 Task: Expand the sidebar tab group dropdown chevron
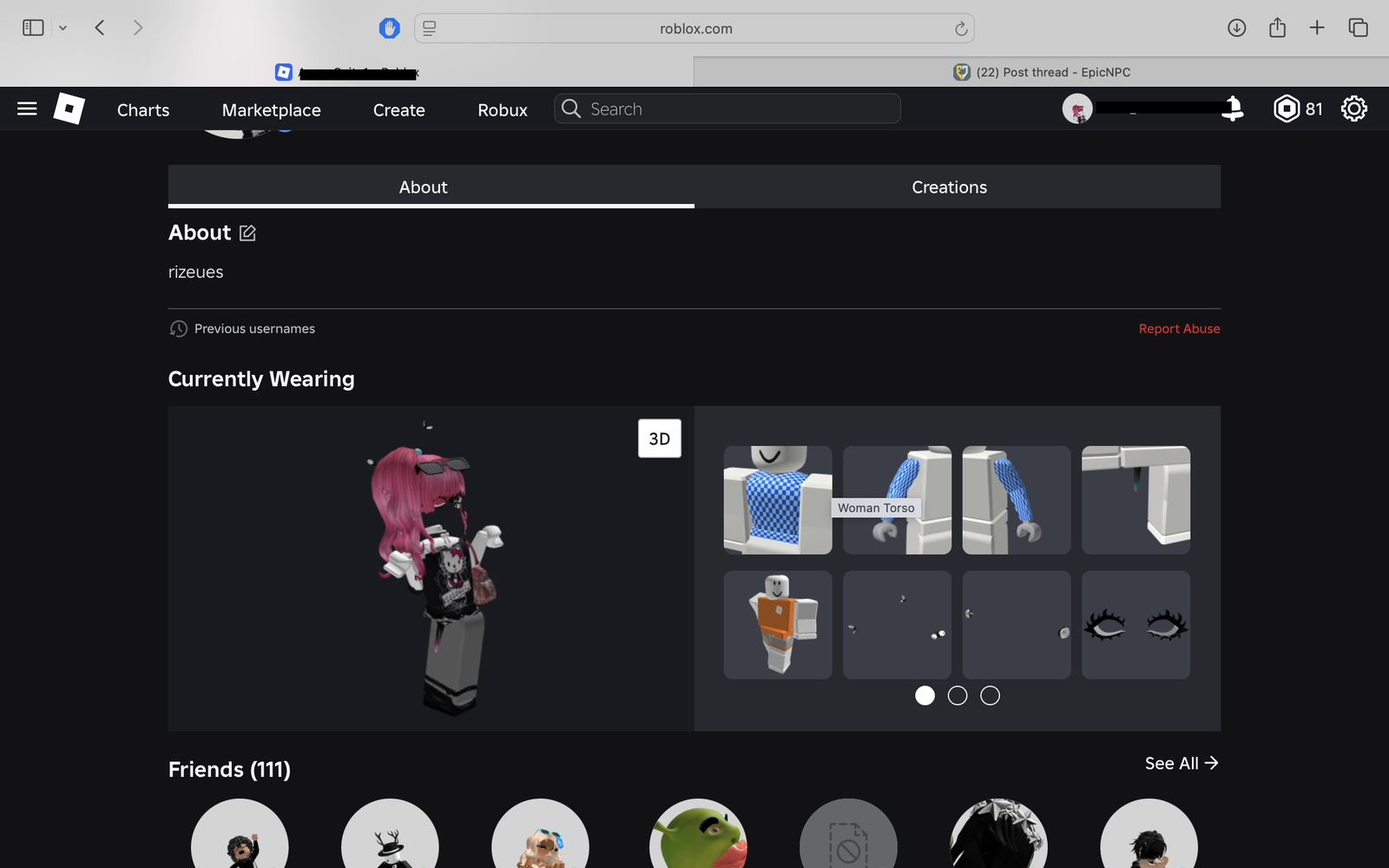(x=63, y=28)
